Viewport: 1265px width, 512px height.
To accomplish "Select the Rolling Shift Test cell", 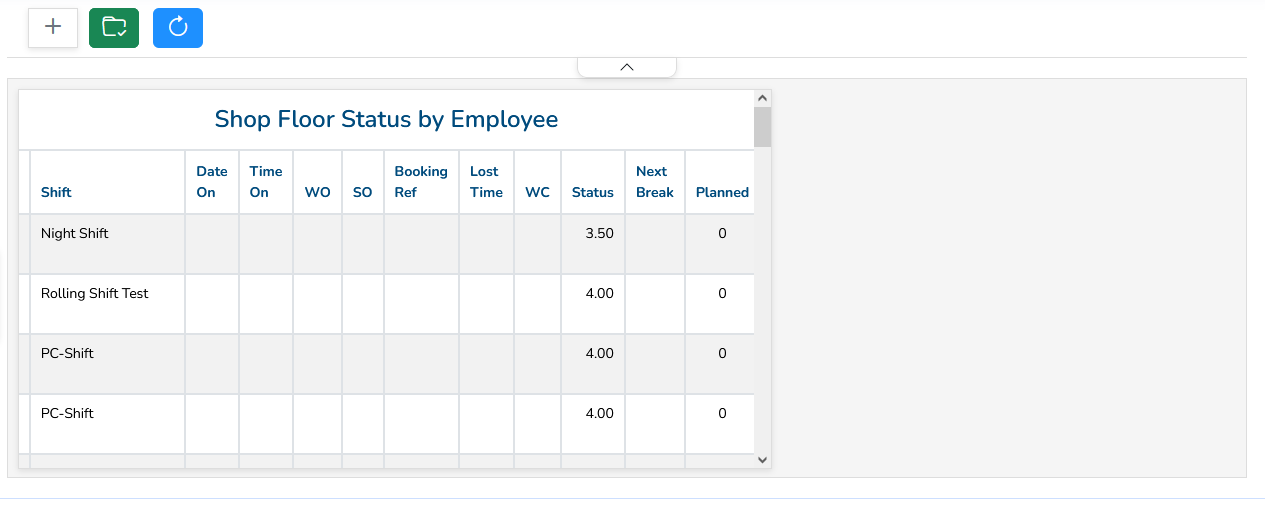I will point(95,293).
